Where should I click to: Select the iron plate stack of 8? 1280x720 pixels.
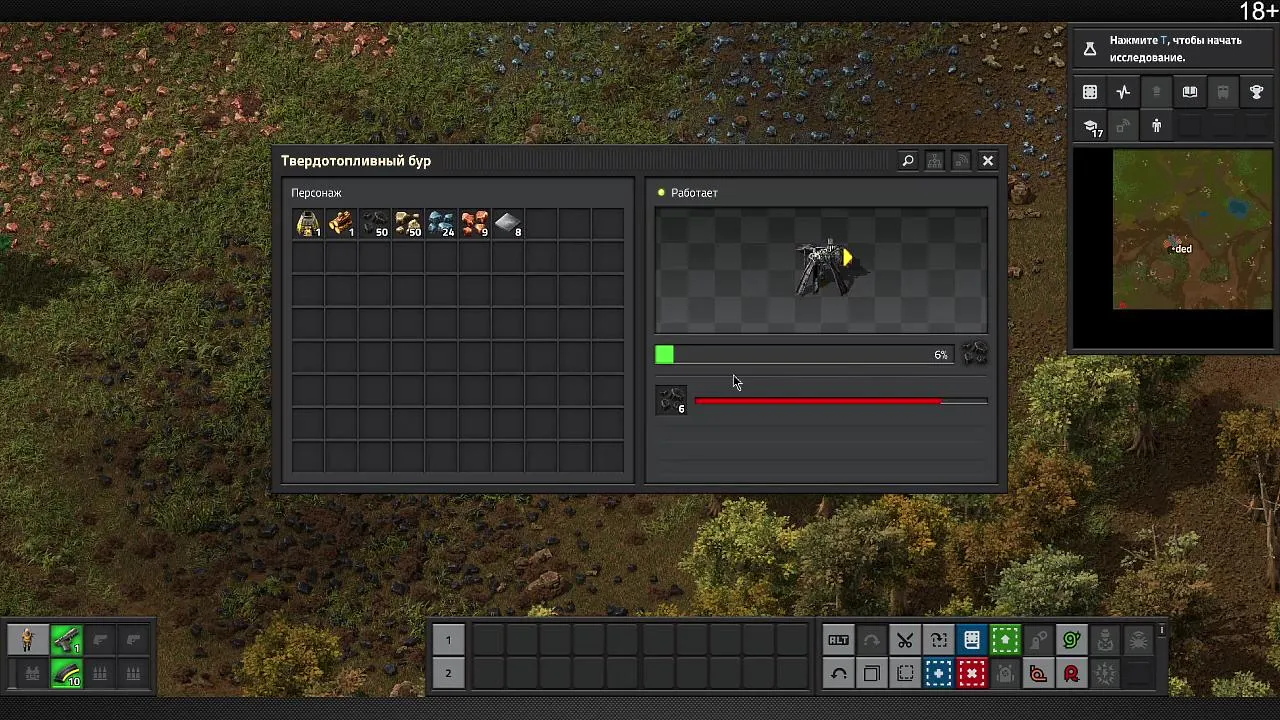point(508,224)
